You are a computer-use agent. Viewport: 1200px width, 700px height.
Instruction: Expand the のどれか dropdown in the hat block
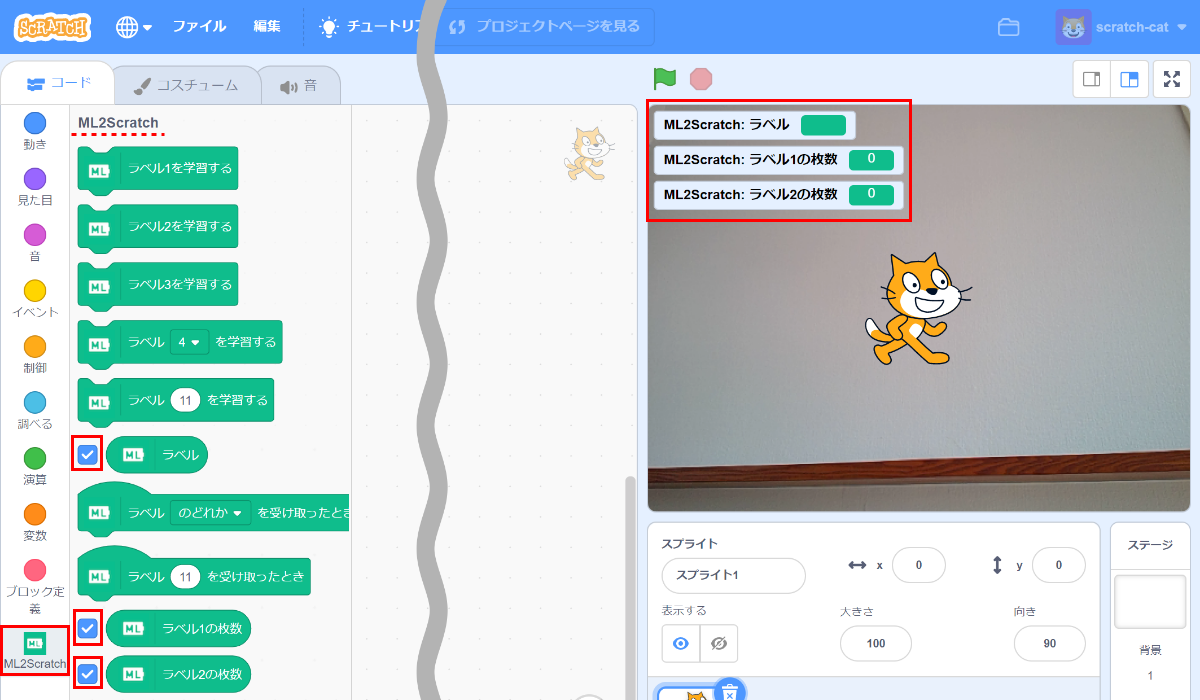click(x=213, y=511)
